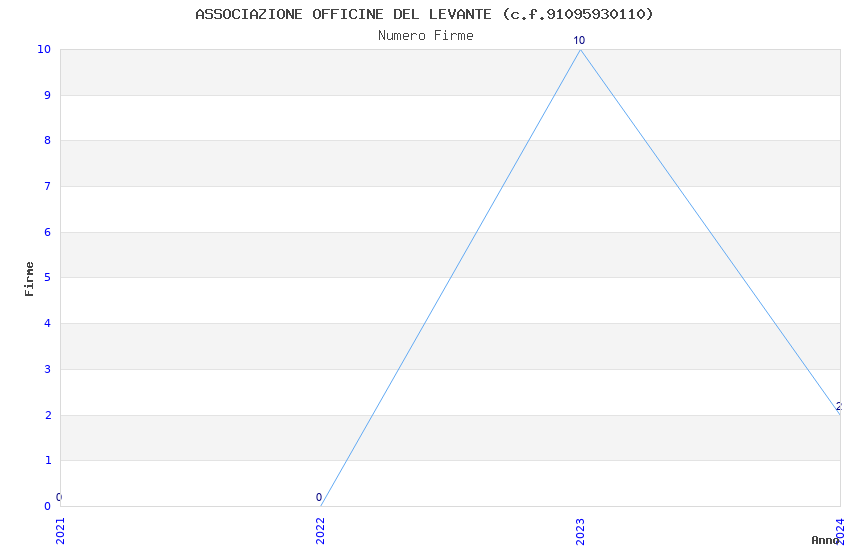Select the 2021 x-axis tick label
The height and width of the screenshot is (550, 850).
[x=60, y=531]
